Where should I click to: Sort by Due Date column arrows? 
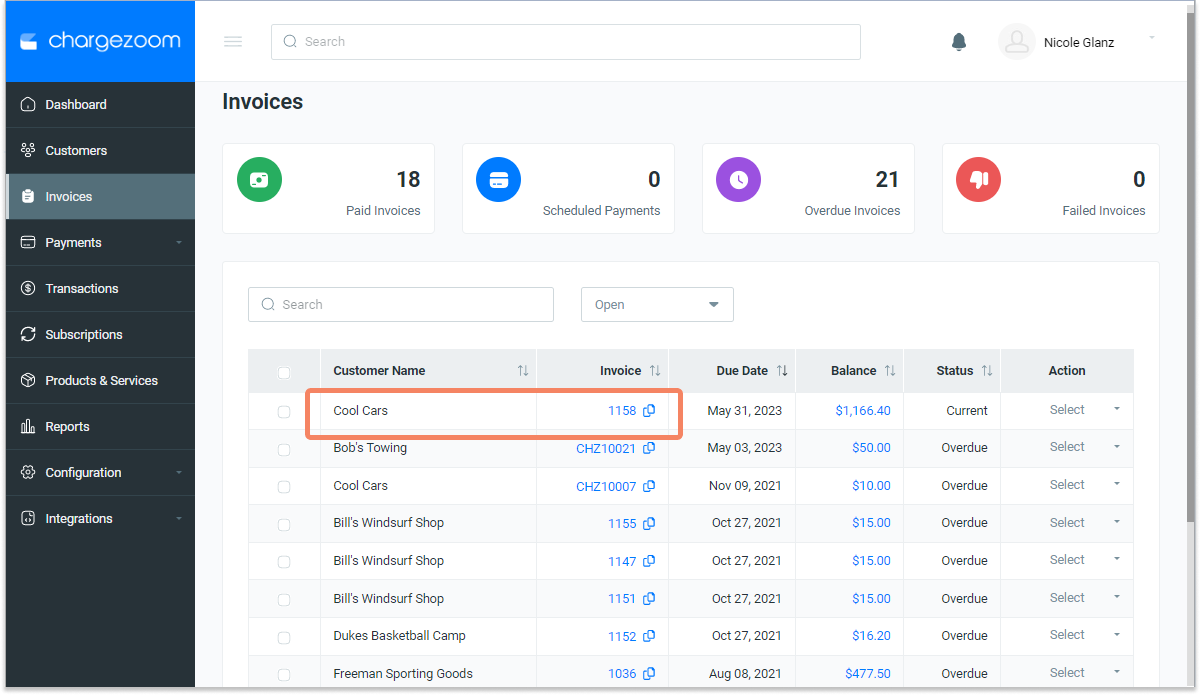coord(782,371)
